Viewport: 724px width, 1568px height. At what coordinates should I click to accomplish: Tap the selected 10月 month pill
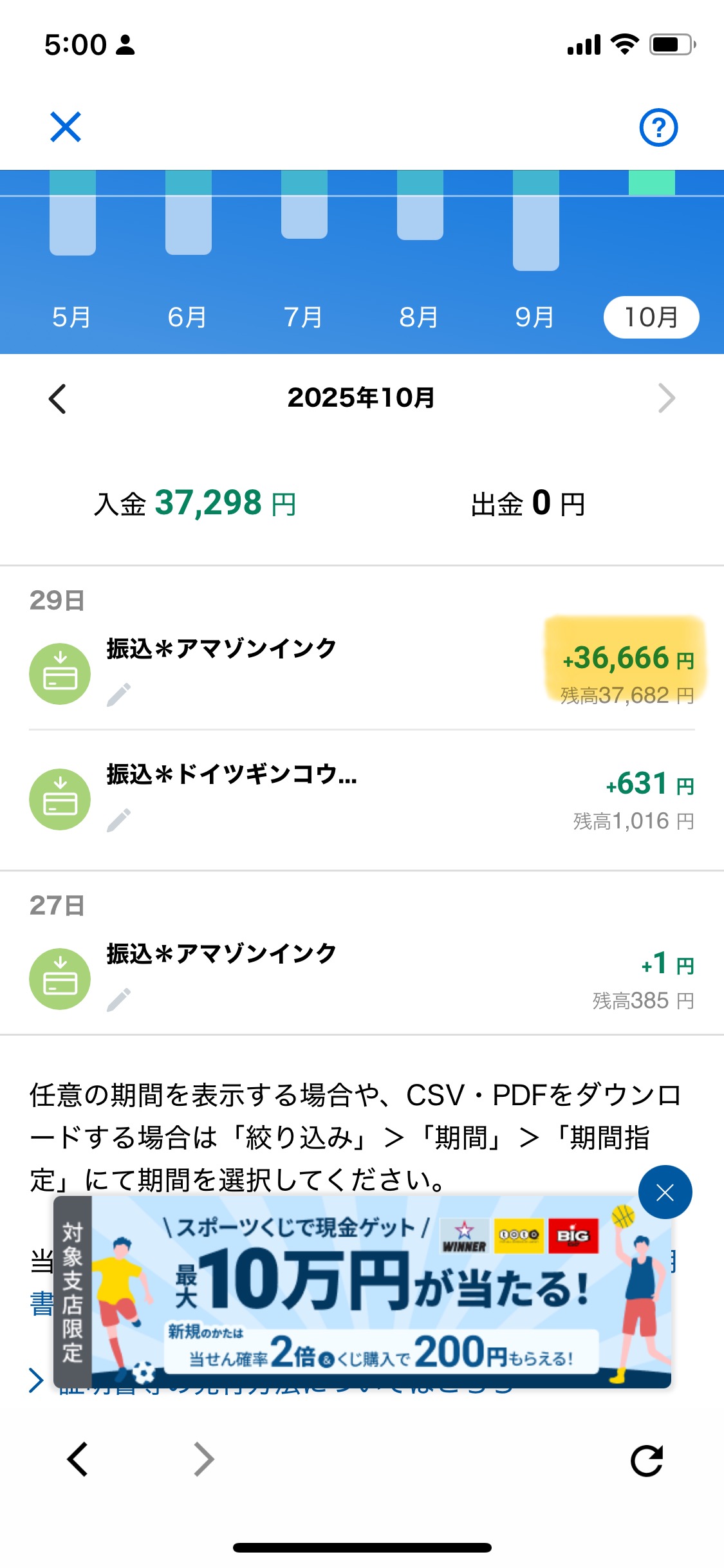pos(651,317)
